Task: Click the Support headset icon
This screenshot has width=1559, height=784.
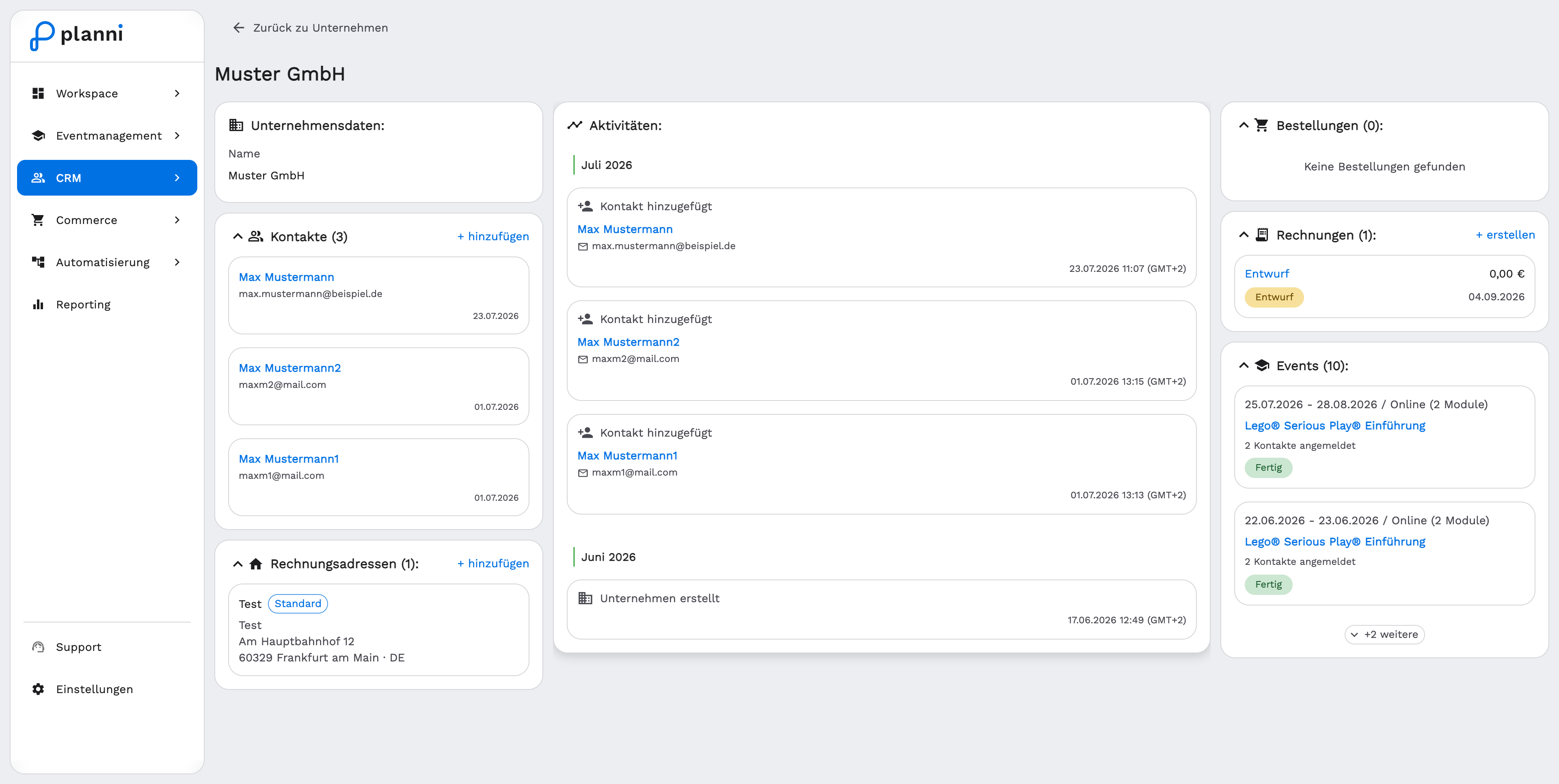Action: click(x=38, y=647)
